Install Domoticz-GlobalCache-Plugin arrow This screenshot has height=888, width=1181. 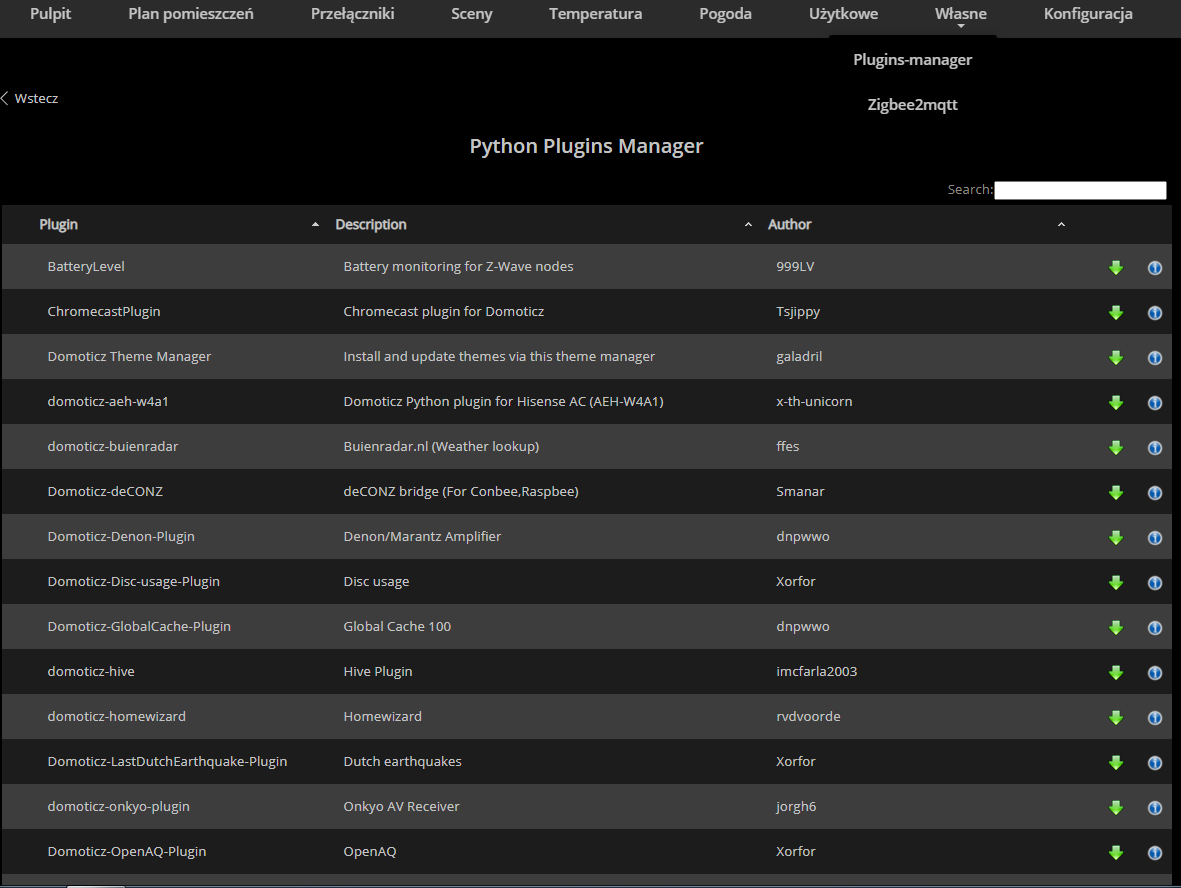[1115, 627]
